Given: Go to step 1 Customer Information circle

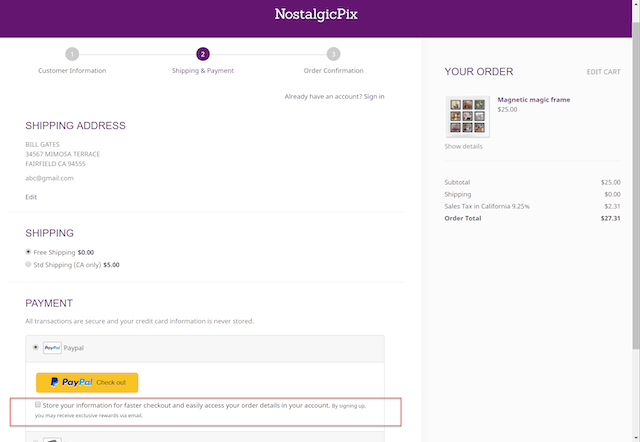Looking at the screenshot, I should coord(72,54).
